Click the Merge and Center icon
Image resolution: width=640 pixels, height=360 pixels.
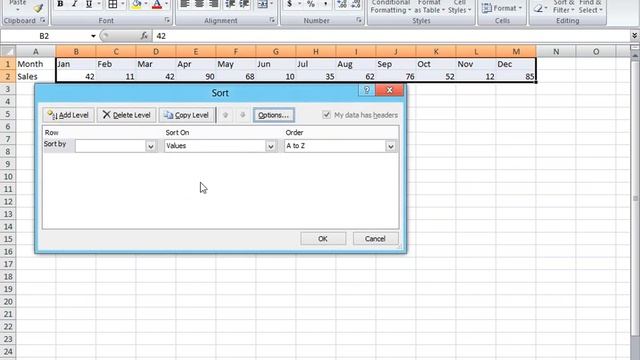262,4
